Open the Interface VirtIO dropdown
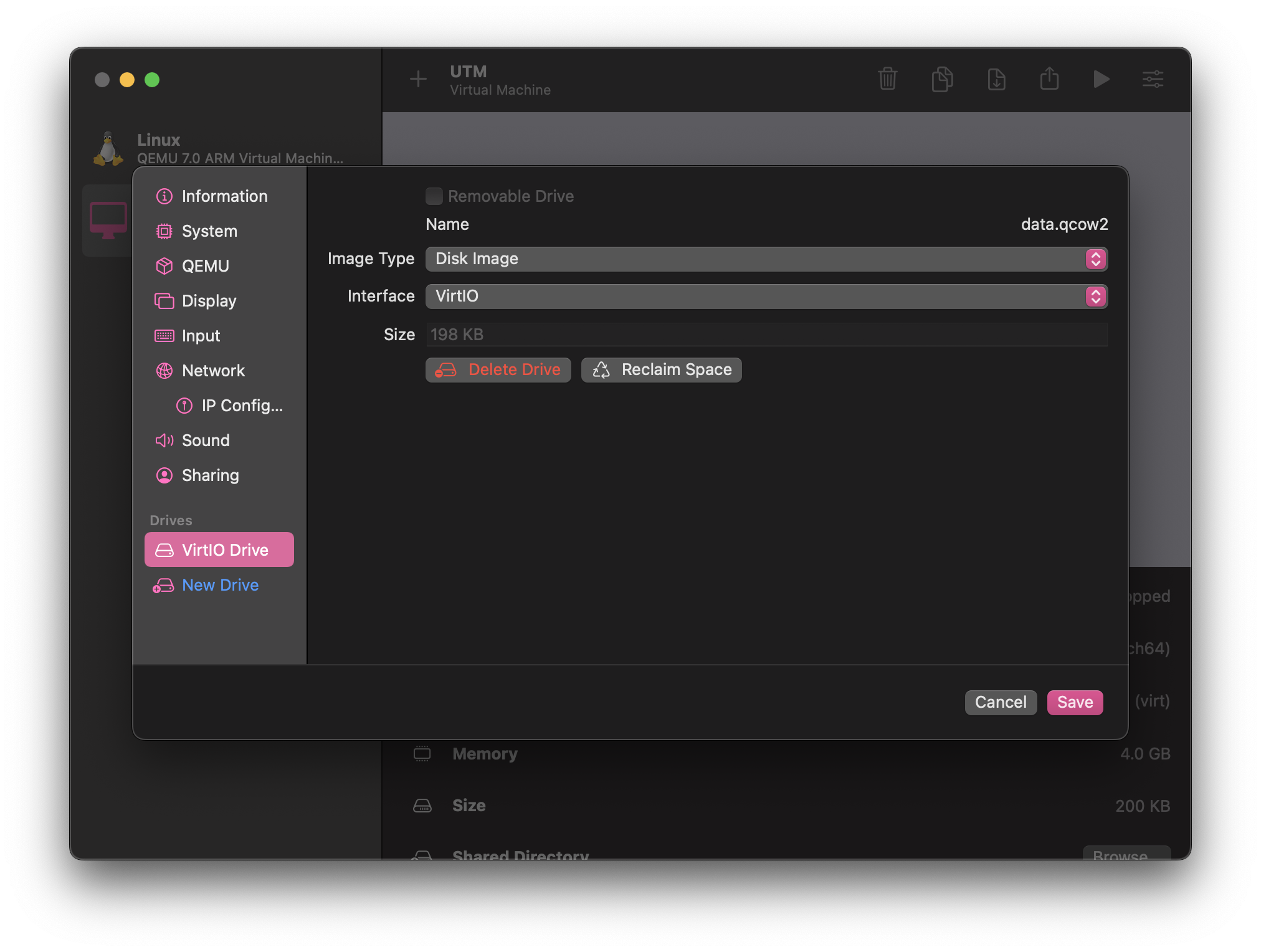1261x952 pixels. tap(766, 297)
